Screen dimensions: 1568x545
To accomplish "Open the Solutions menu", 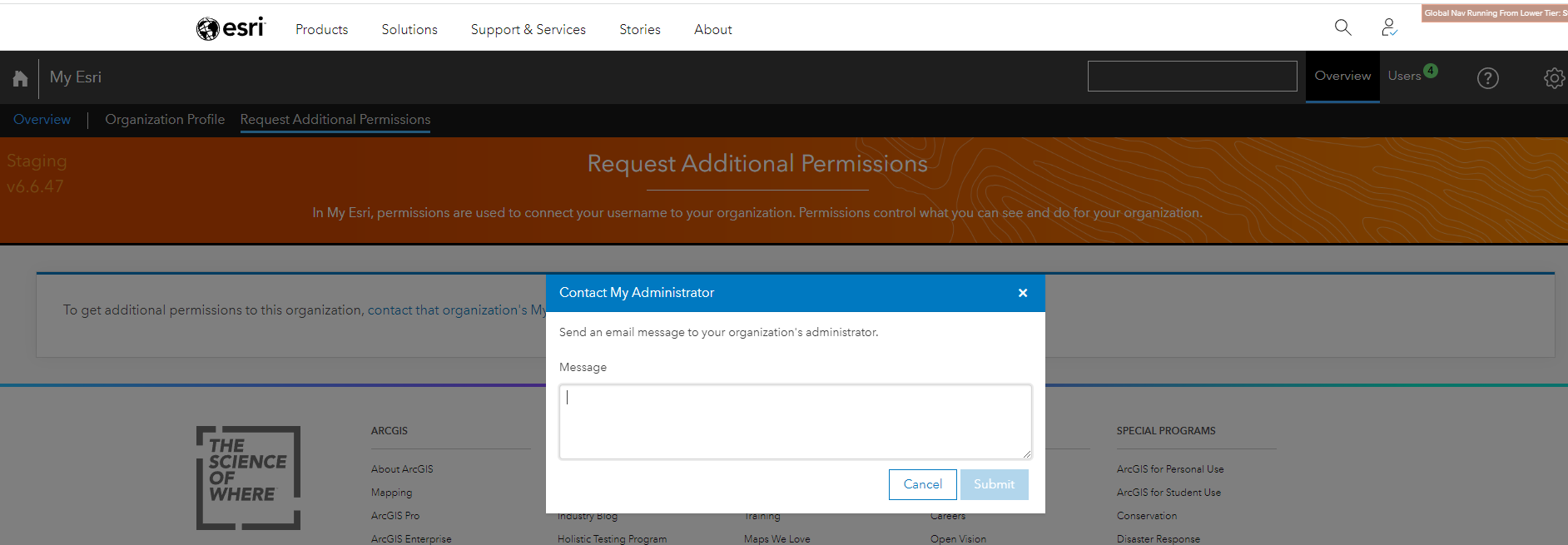I will click(409, 29).
